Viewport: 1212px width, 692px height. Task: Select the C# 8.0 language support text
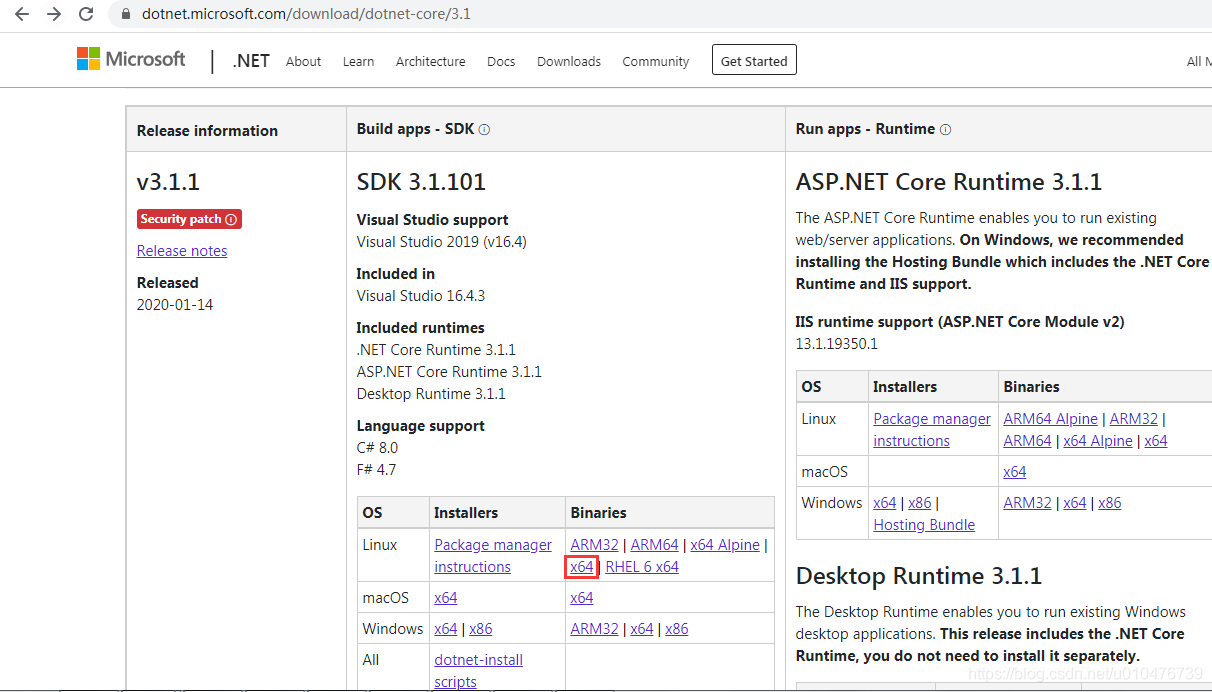pos(377,448)
